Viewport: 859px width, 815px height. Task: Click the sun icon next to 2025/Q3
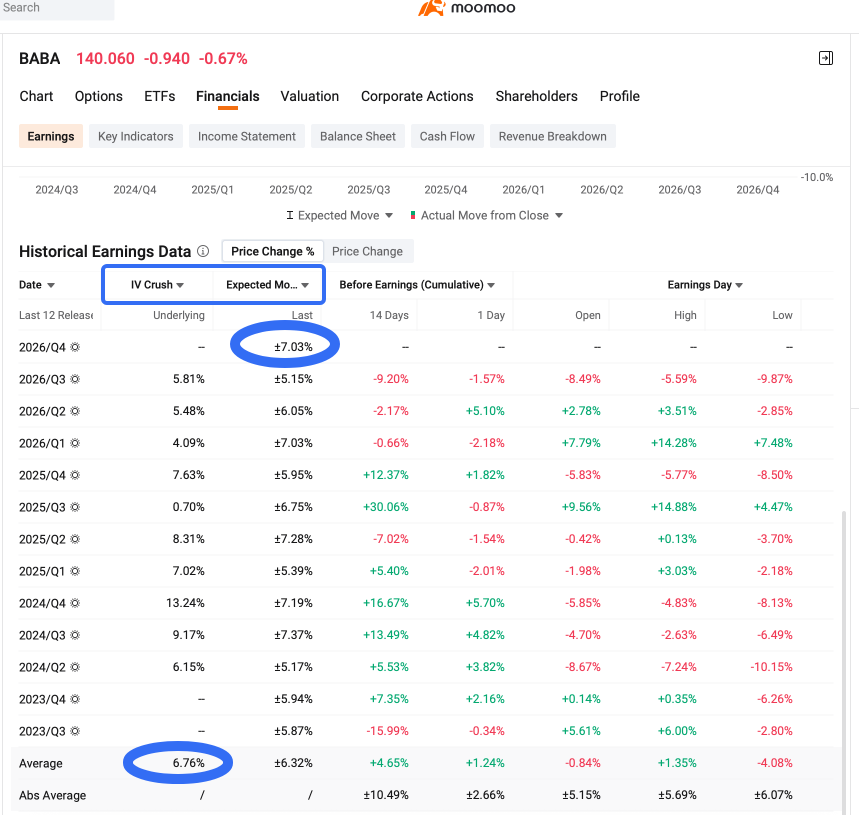coord(75,507)
